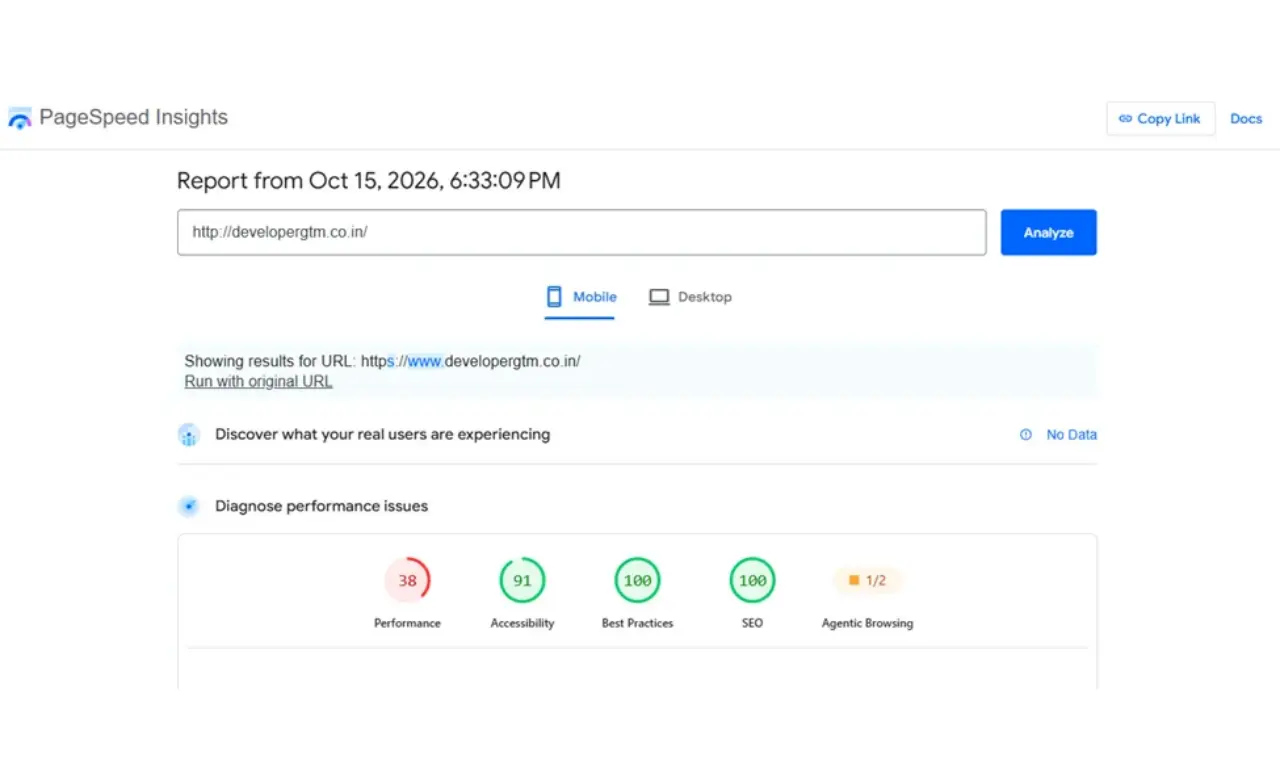Open the Docs link

1246,118
